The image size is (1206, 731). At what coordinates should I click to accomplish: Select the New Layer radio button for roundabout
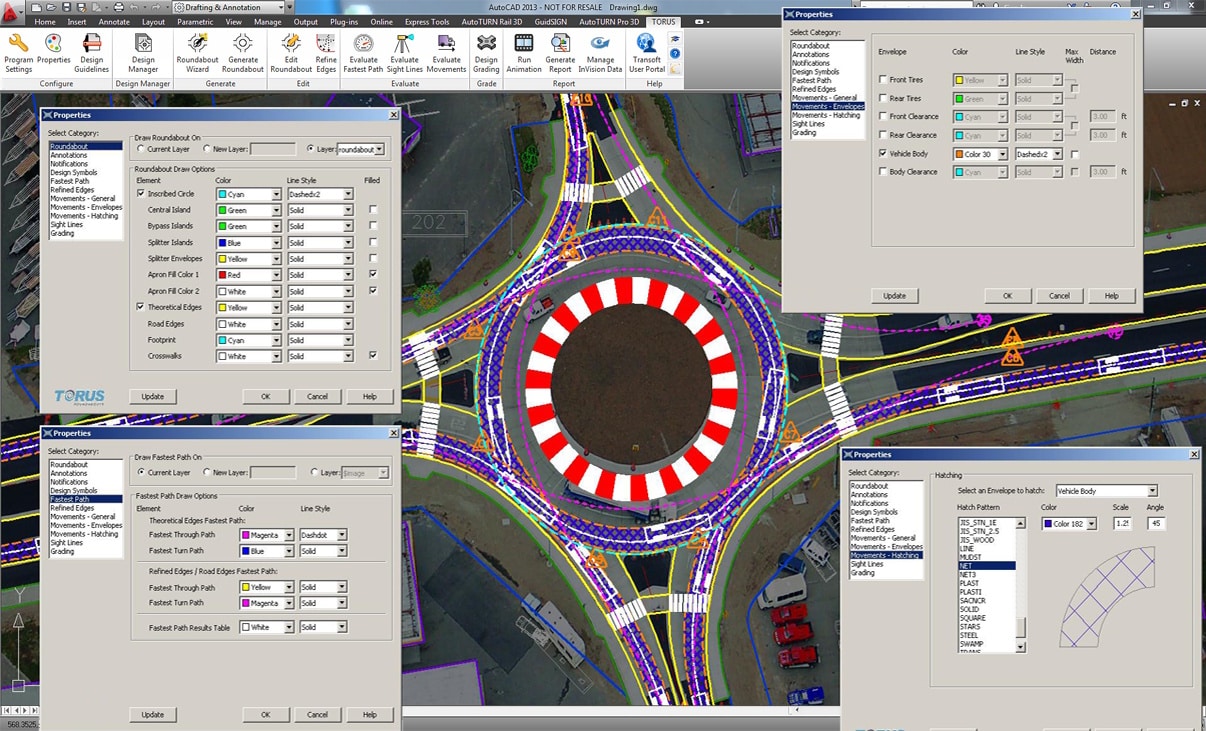[x=206, y=149]
